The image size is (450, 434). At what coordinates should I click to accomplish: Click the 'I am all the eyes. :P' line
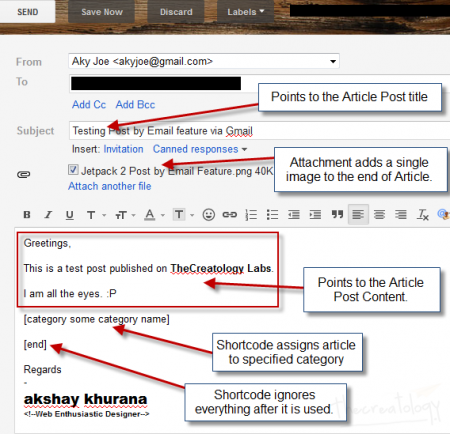[x=70, y=294]
